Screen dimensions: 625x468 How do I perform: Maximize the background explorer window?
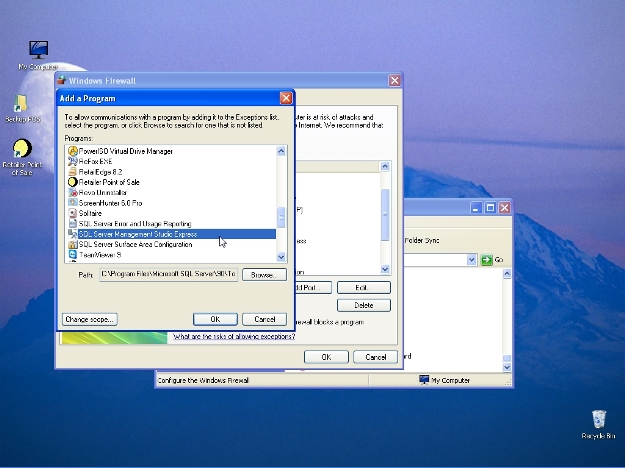[x=490, y=208]
